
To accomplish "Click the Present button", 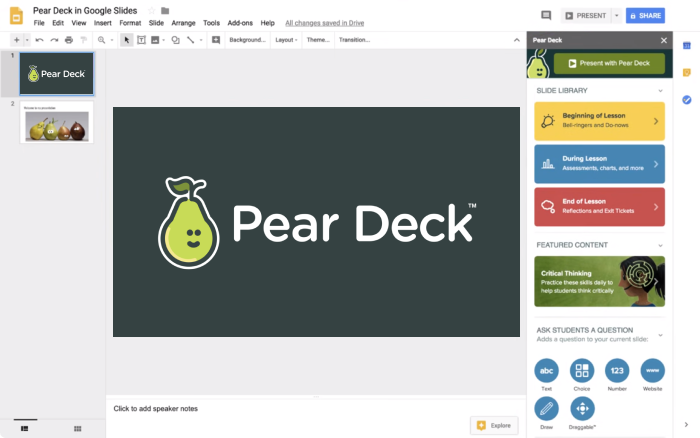I will (x=586, y=16).
